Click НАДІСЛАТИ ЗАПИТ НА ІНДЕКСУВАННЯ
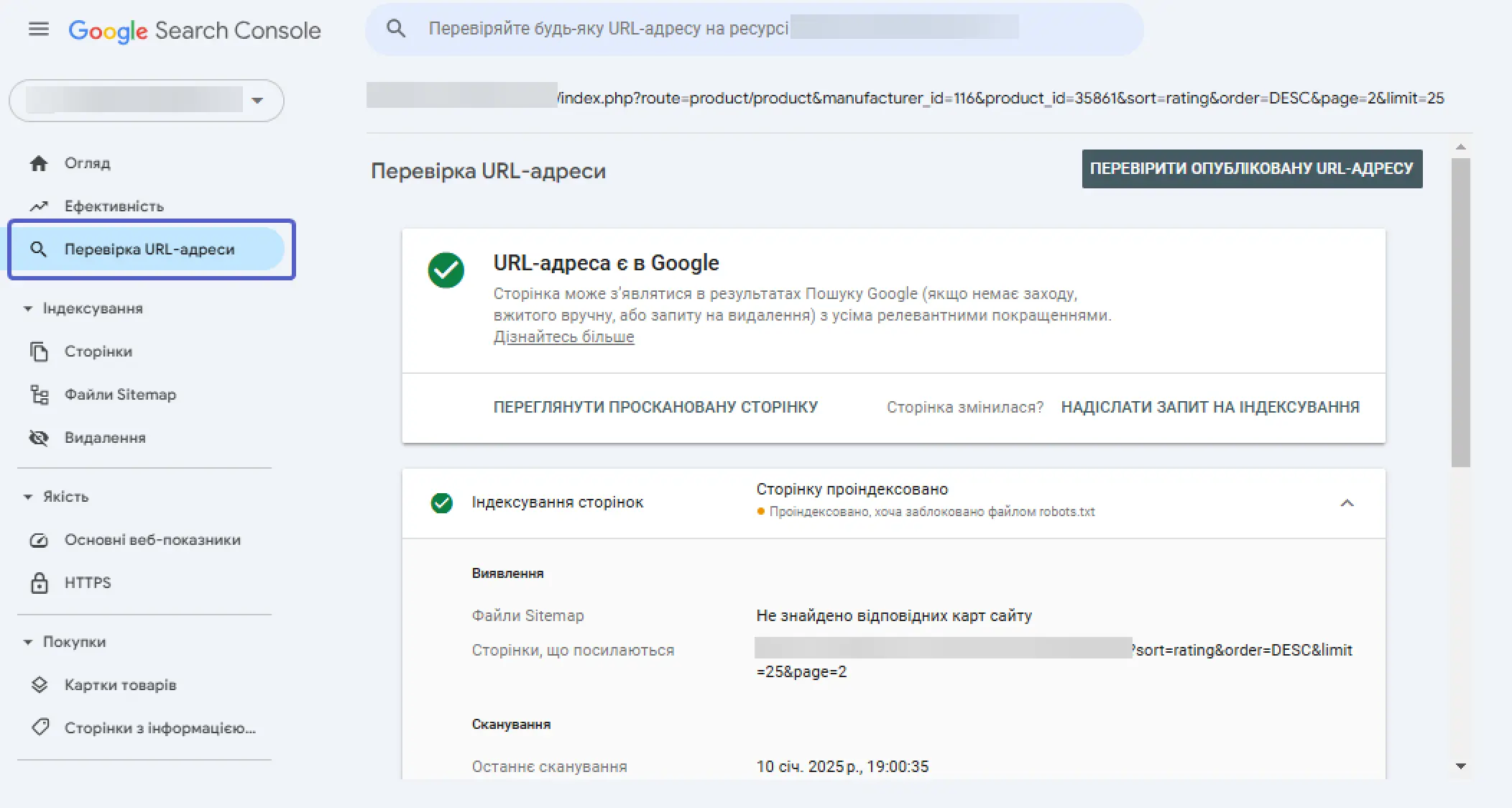The image size is (1512, 808). (1210, 408)
